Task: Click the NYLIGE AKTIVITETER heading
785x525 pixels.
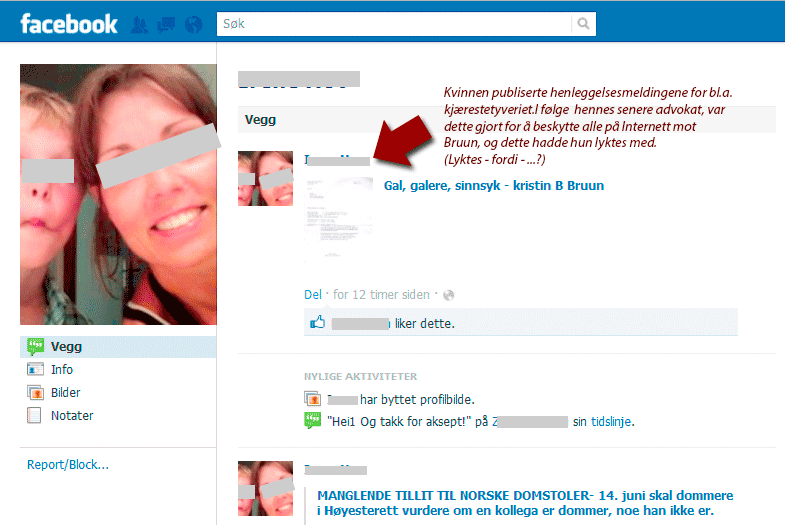Action: coord(360,376)
